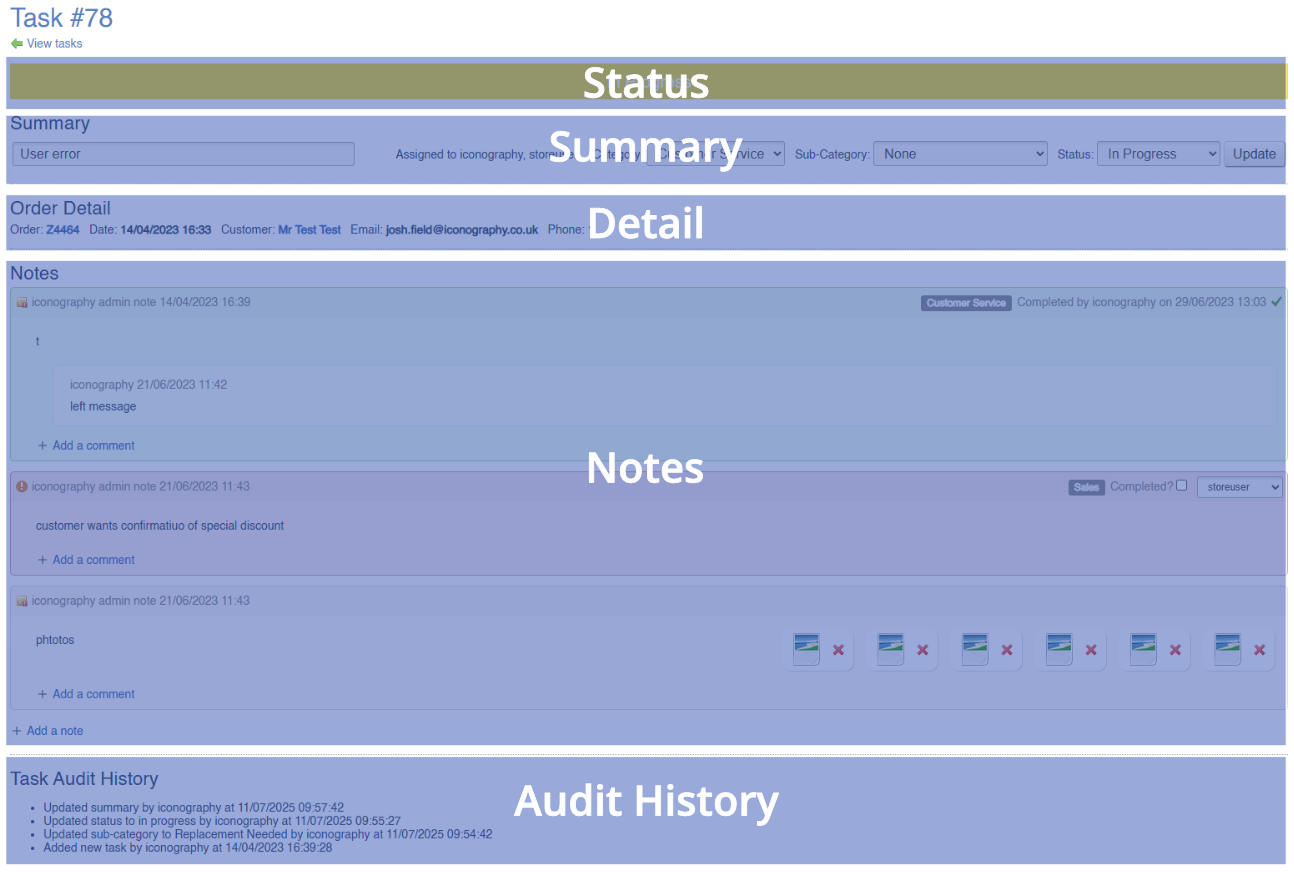Open the Status dropdown showing In Progress
The image size is (1294, 872).
point(1158,154)
